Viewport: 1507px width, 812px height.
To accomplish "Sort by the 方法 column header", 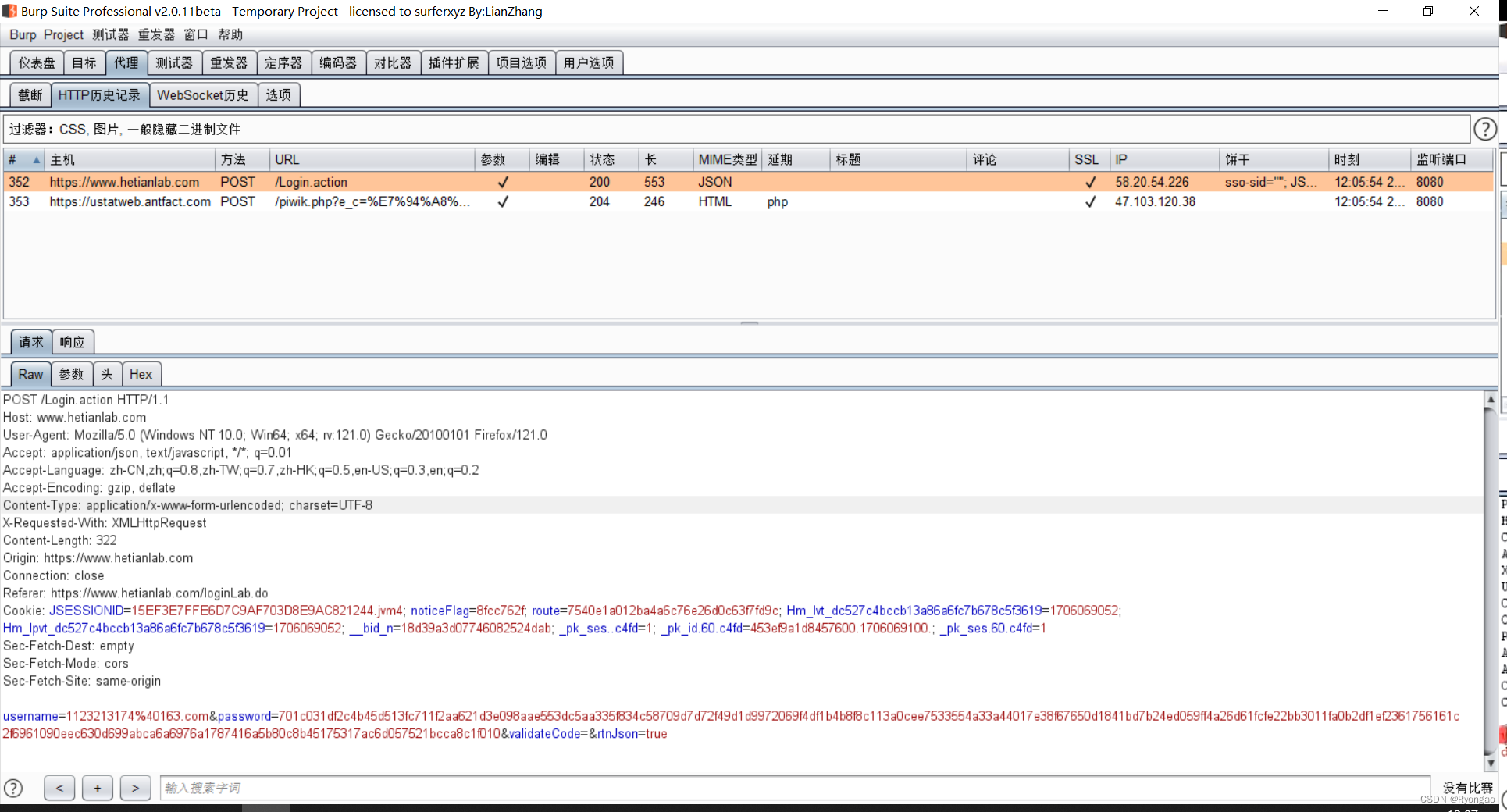I will point(242,159).
